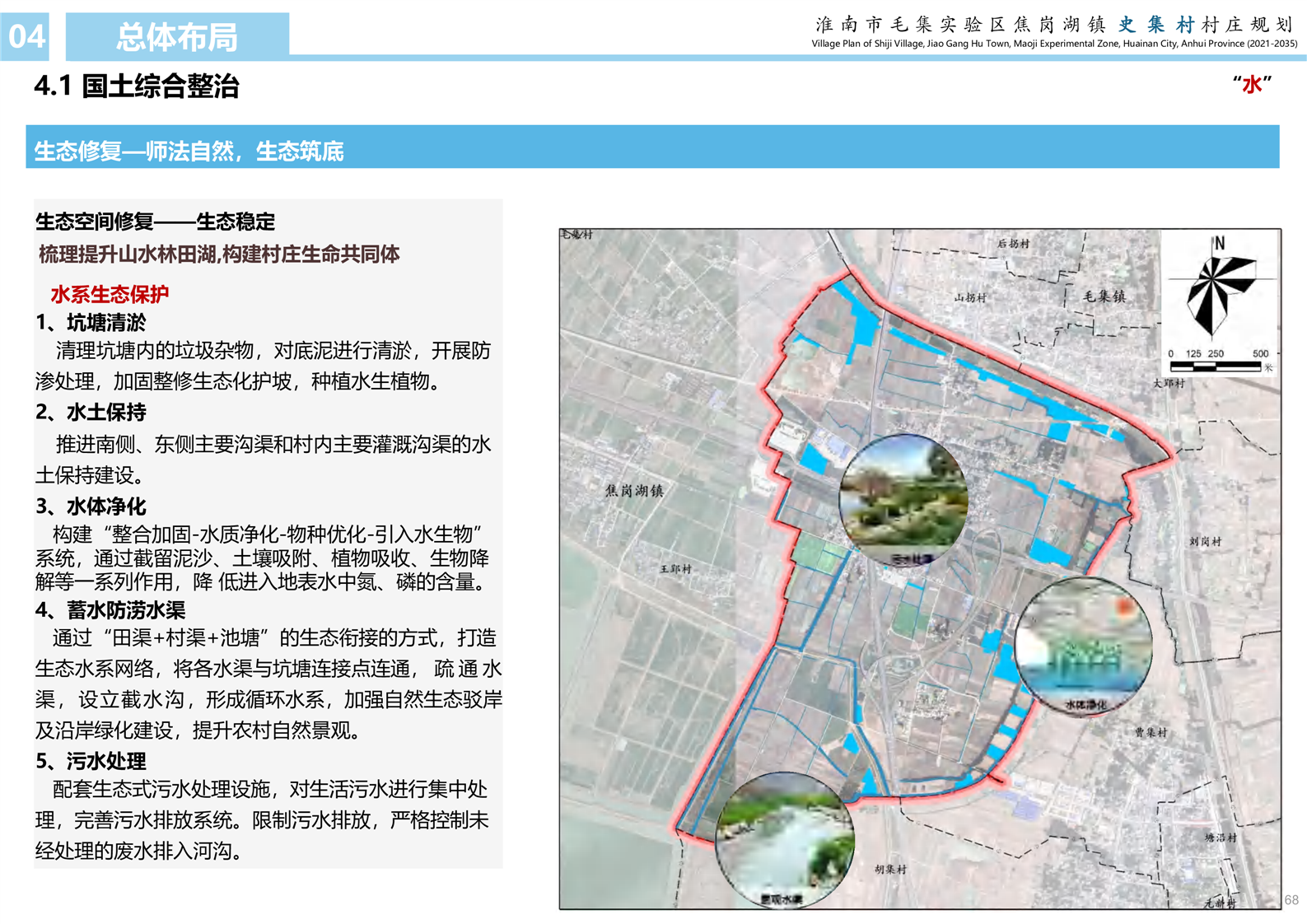The width and height of the screenshot is (1307, 924).
Task: Click the 3、水体净化 list heading
Action: [91, 506]
